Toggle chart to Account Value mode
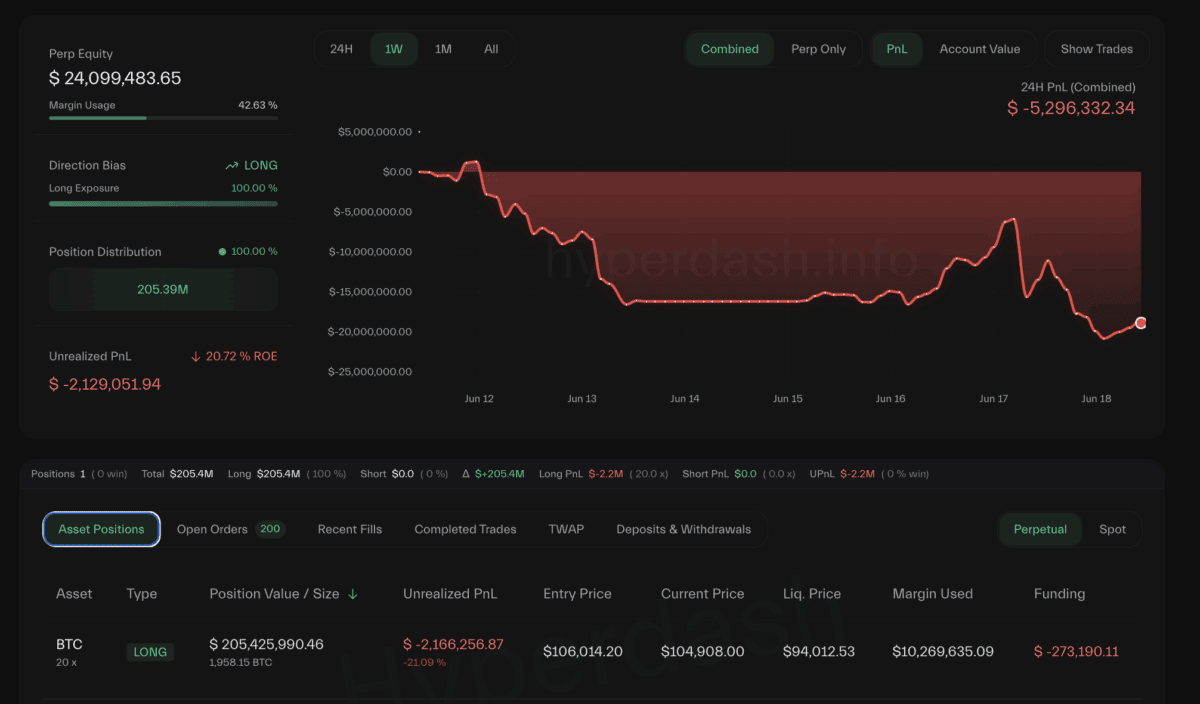The width and height of the screenshot is (1200, 704). [x=979, y=49]
